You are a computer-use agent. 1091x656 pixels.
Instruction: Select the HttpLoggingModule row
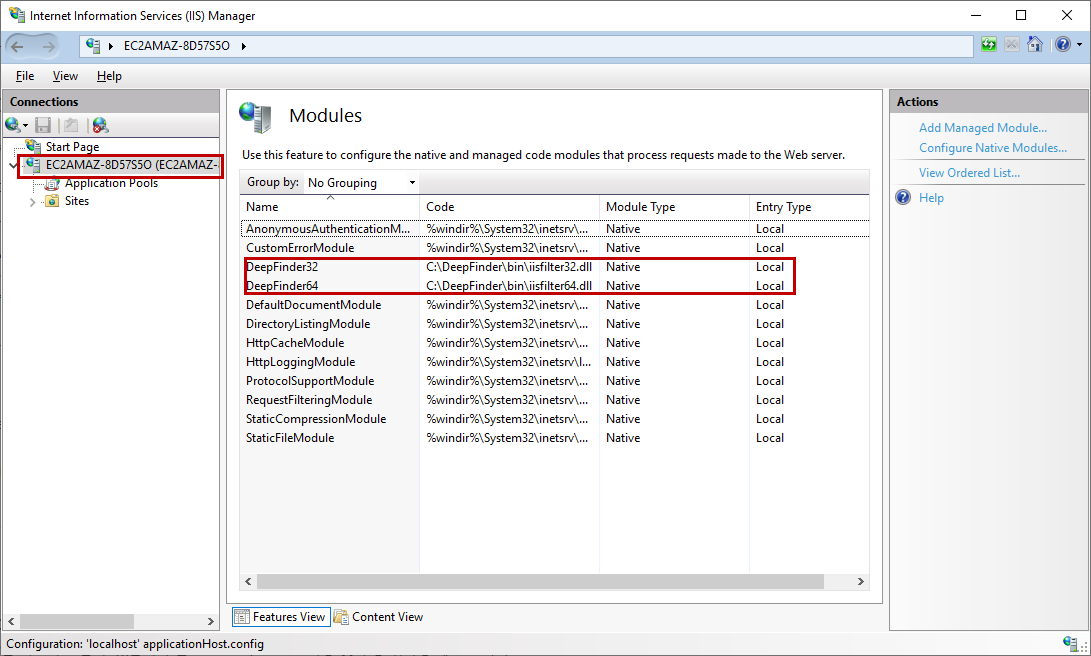[x=555, y=362]
